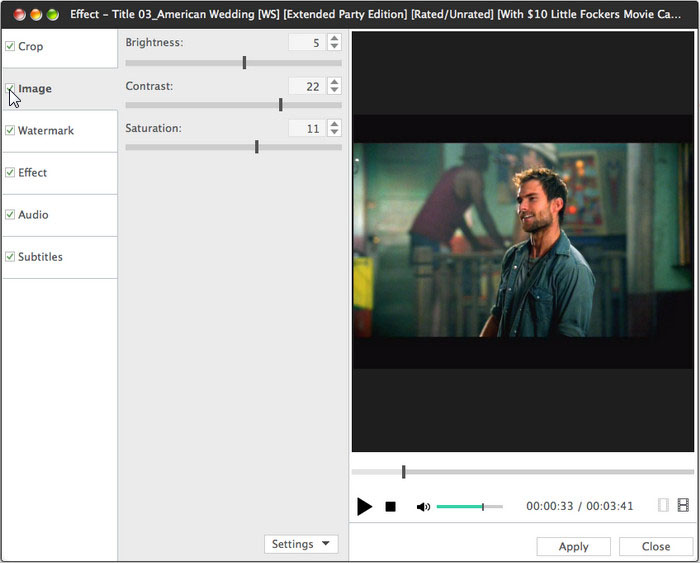Click the Apply button
This screenshot has height=563, width=700.
click(573, 546)
